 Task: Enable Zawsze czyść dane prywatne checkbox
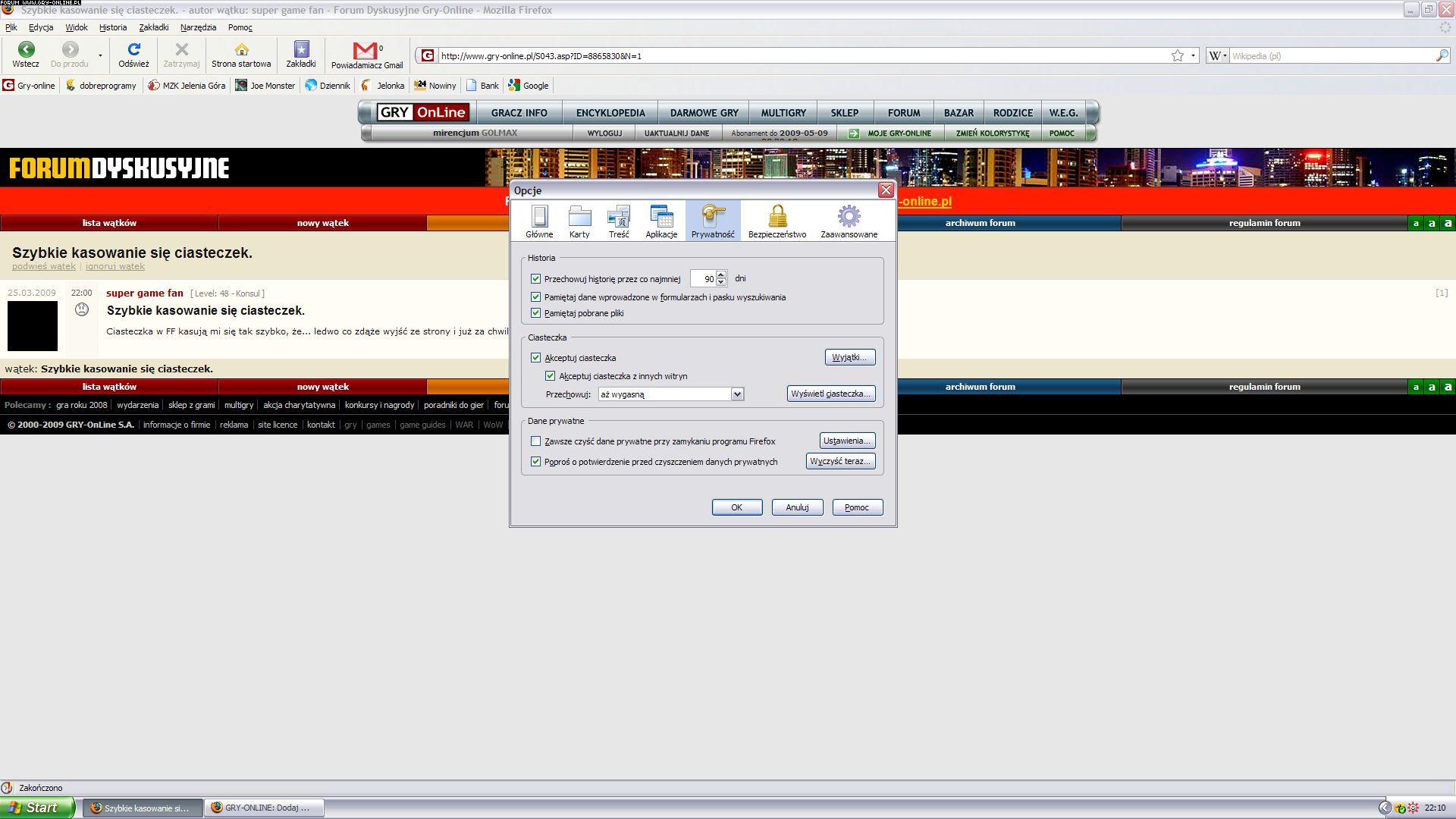[x=536, y=441]
